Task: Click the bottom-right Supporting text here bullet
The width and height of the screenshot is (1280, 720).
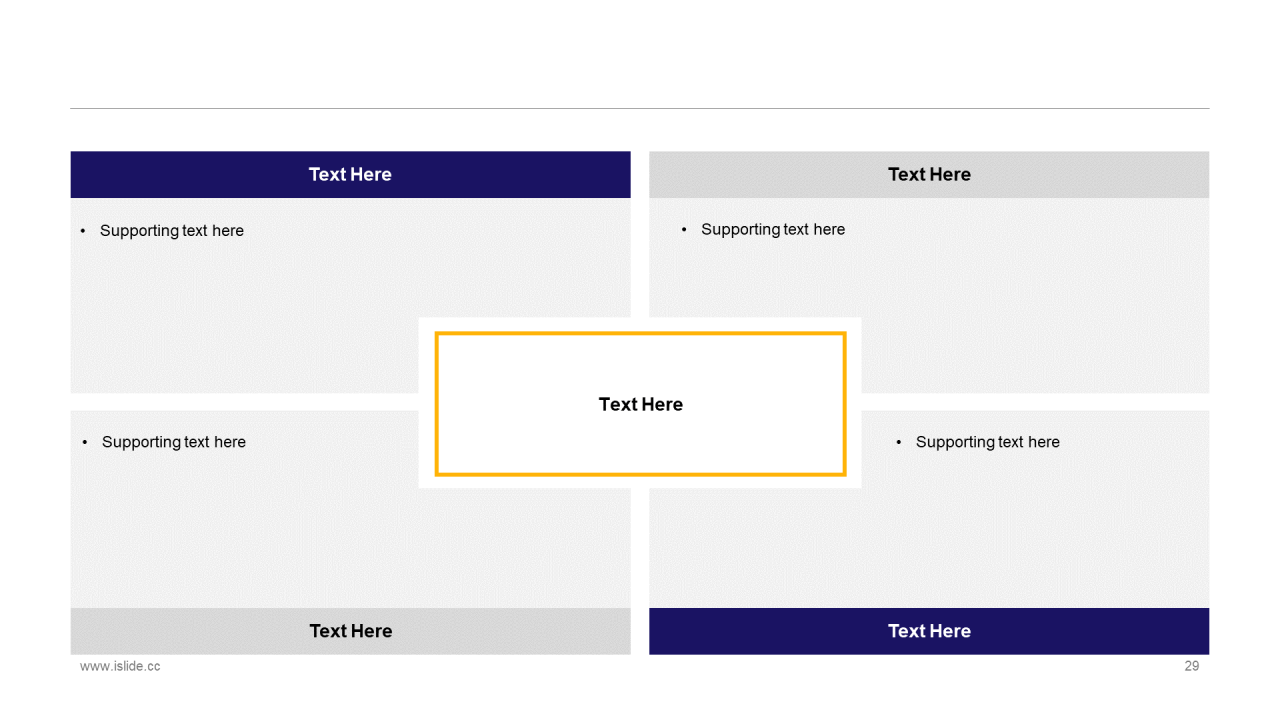Action: point(987,442)
